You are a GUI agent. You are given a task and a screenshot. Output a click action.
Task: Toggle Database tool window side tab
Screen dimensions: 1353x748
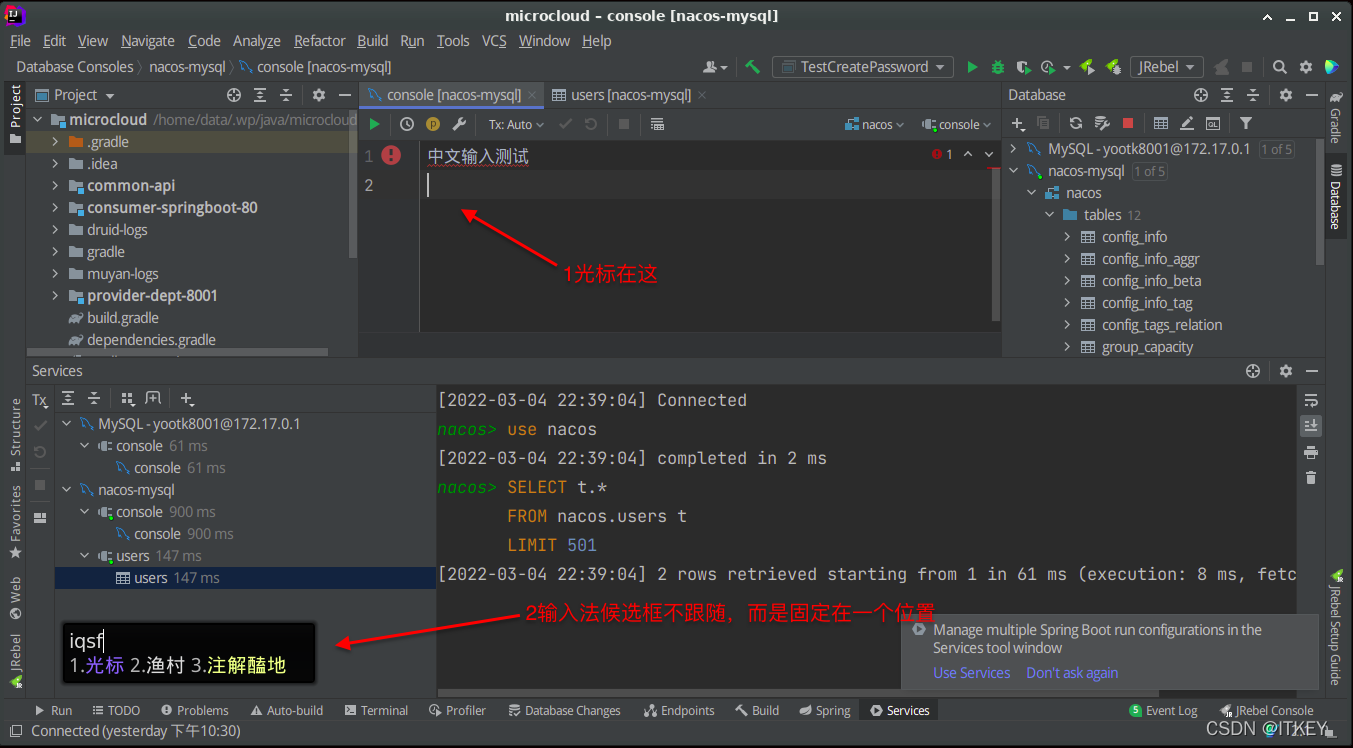click(x=1336, y=198)
